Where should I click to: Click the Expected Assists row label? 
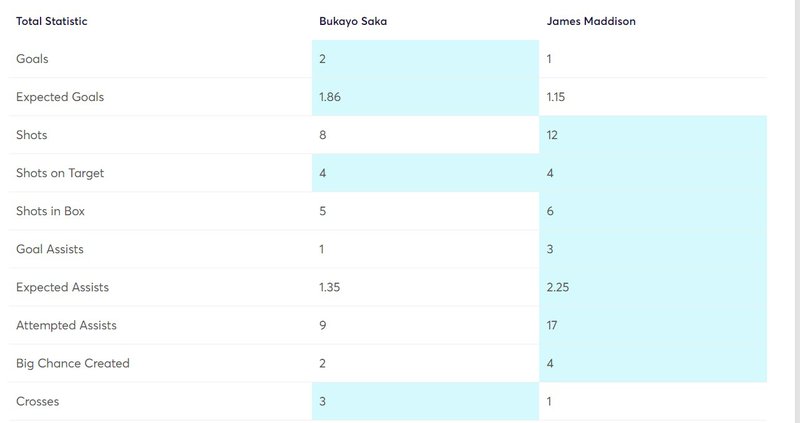pyautogui.click(x=62, y=287)
